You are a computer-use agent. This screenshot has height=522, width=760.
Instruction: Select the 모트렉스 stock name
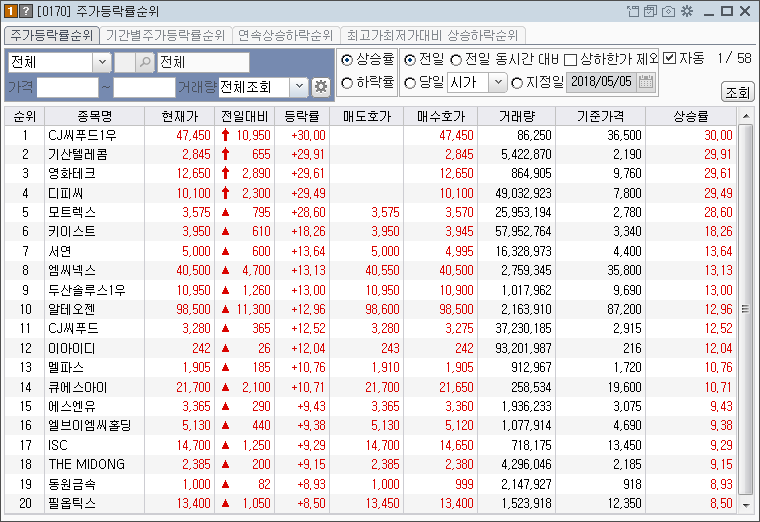(x=72, y=212)
